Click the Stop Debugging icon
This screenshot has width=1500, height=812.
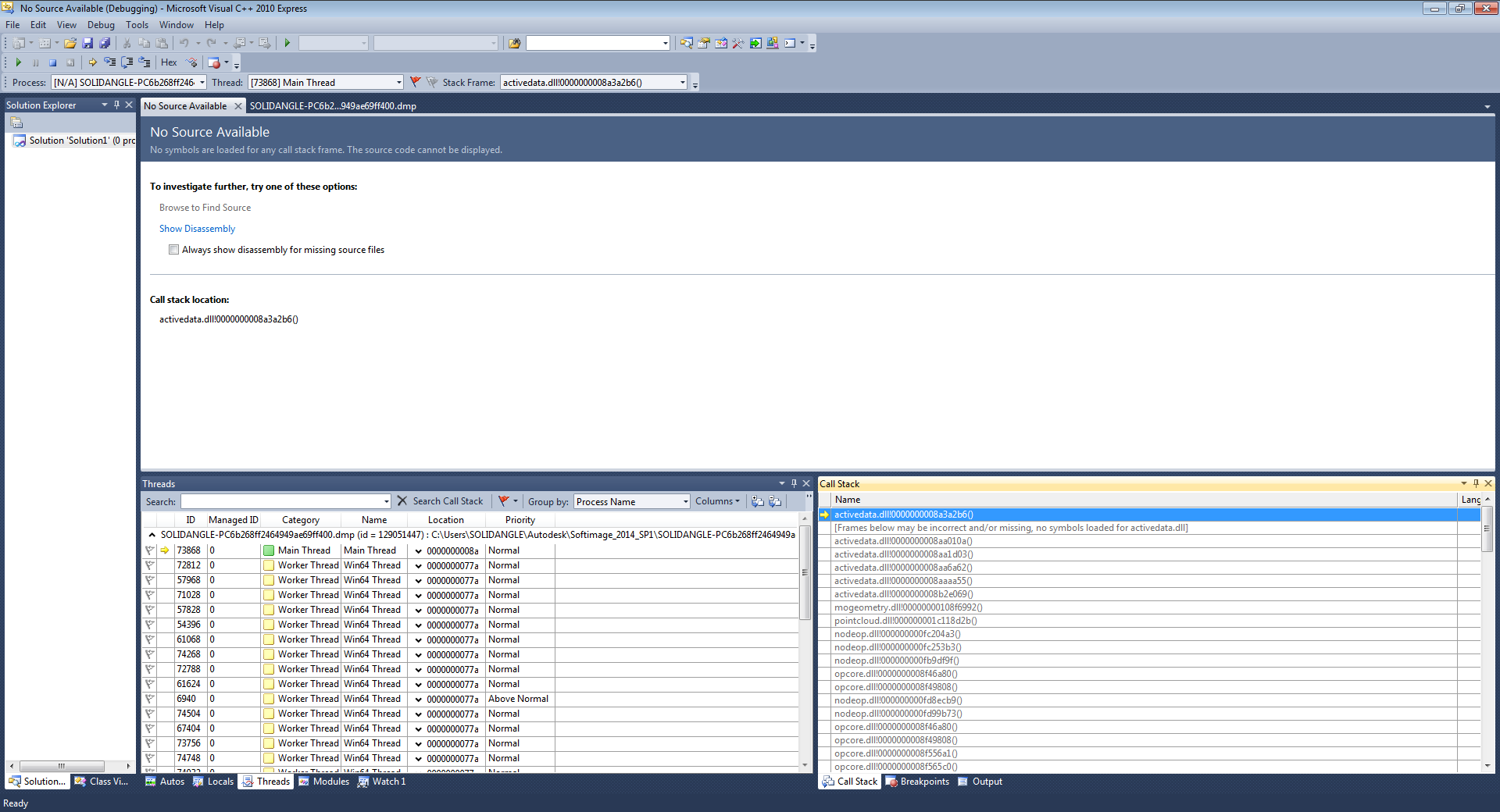coord(53,62)
